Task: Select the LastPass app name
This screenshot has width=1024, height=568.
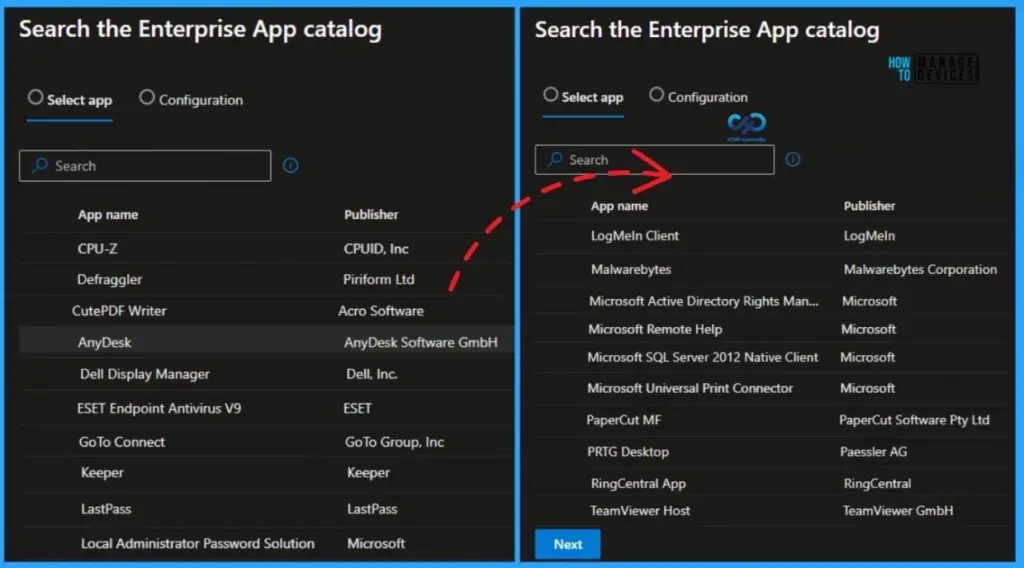Action: tap(106, 509)
